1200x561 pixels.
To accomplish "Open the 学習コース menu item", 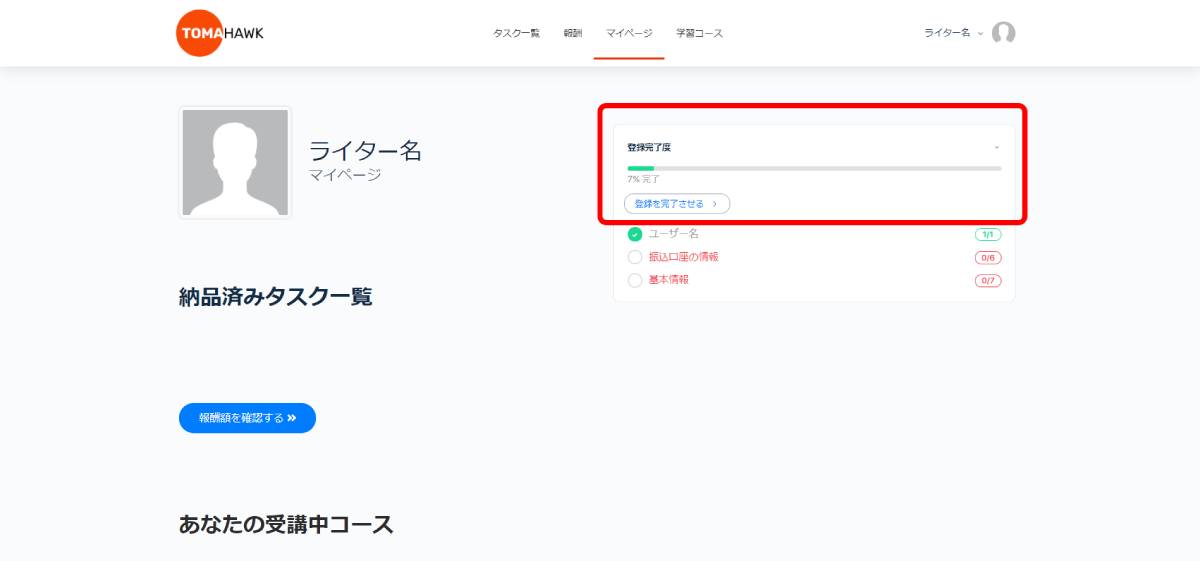I will coord(699,33).
